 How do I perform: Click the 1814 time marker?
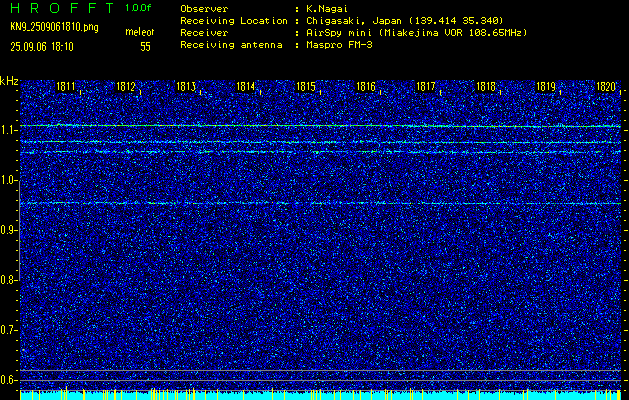[x=246, y=87]
